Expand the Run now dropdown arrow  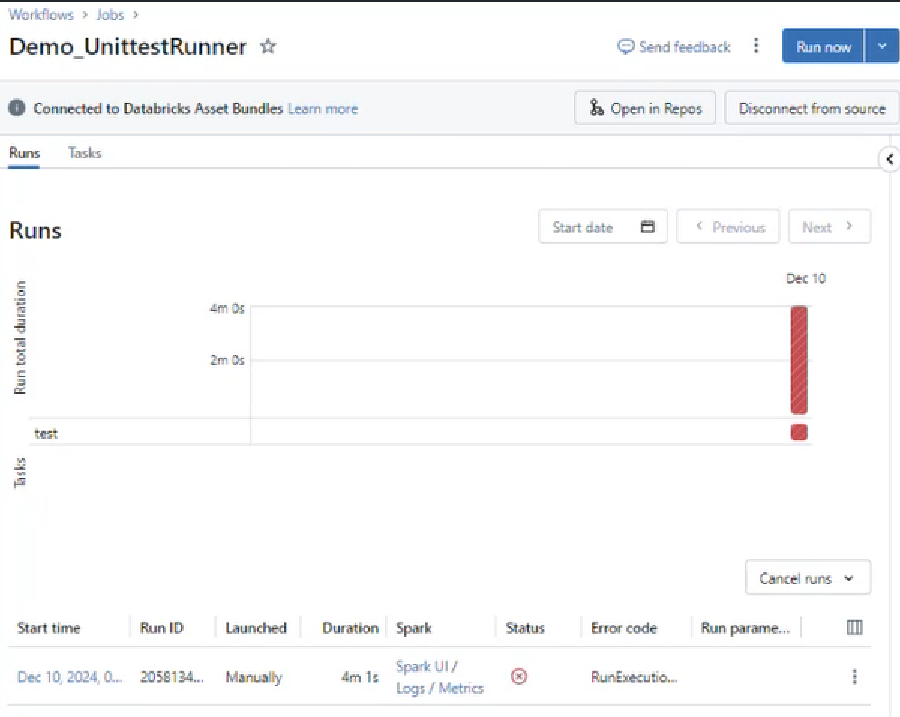coord(882,46)
